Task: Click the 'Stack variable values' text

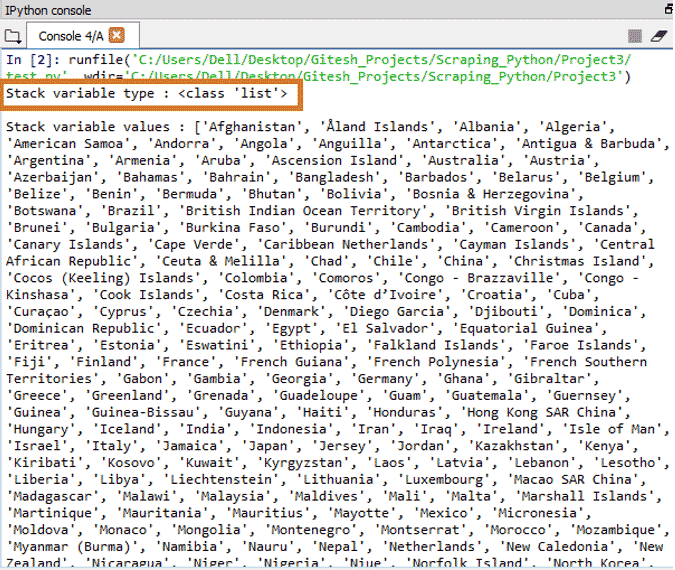Action: pyautogui.click(x=88, y=127)
